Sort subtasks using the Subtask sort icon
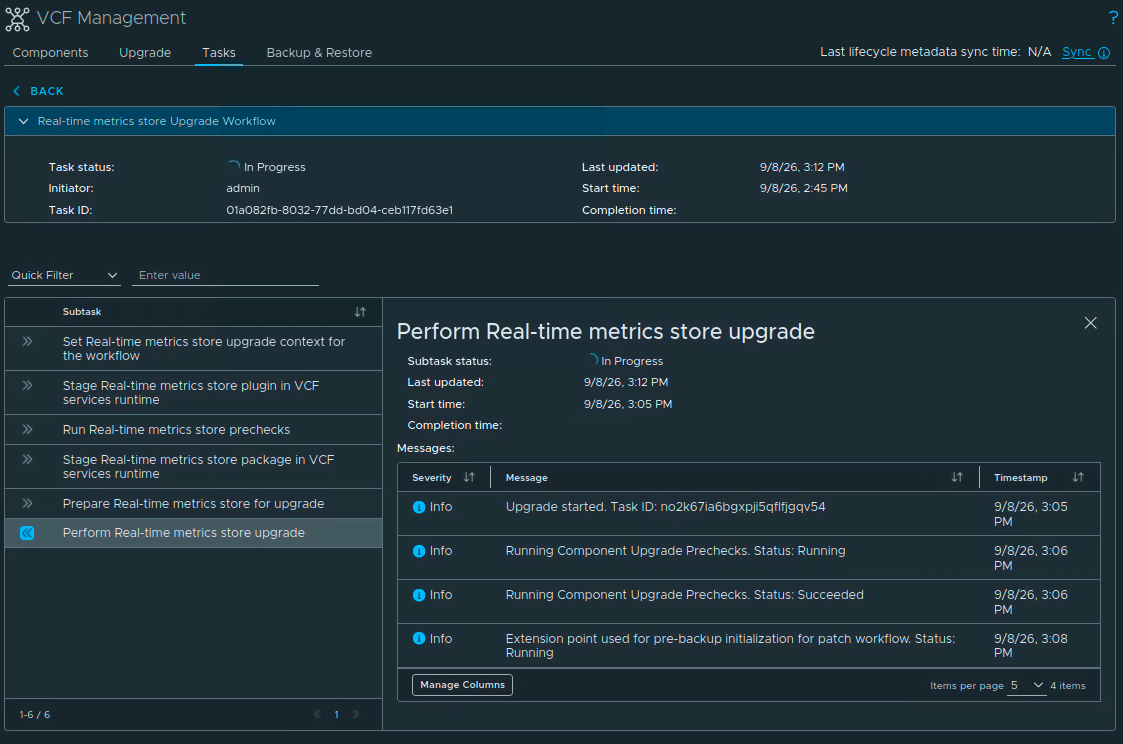The width and height of the screenshot is (1123, 744). (x=360, y=311)
